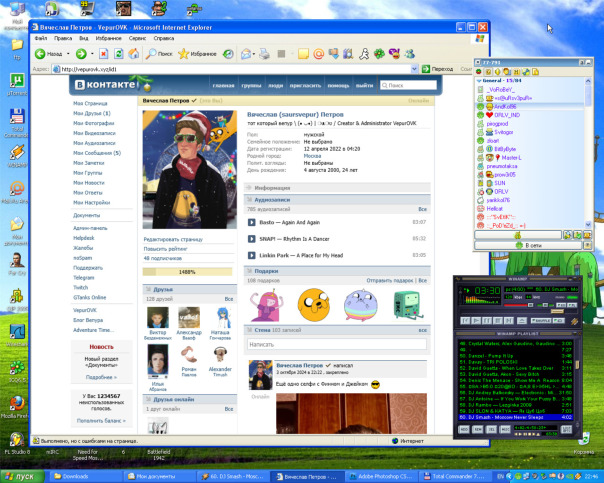Image resolution: width=604 pixels, height=483 pixels.
Task: Click the green Forward arrow in Internet Explorer
Action: [81, 54]
